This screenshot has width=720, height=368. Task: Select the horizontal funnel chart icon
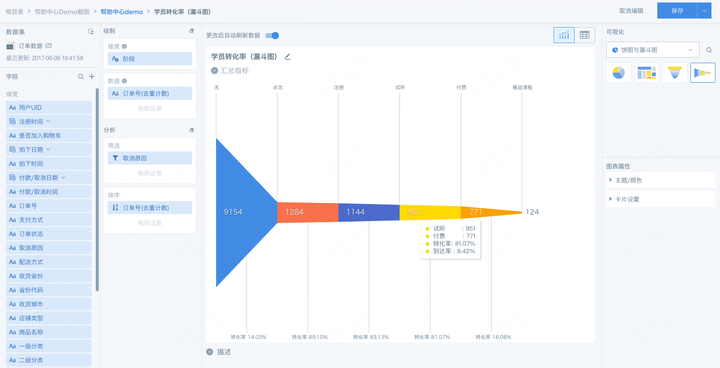[x=703, y=73]
